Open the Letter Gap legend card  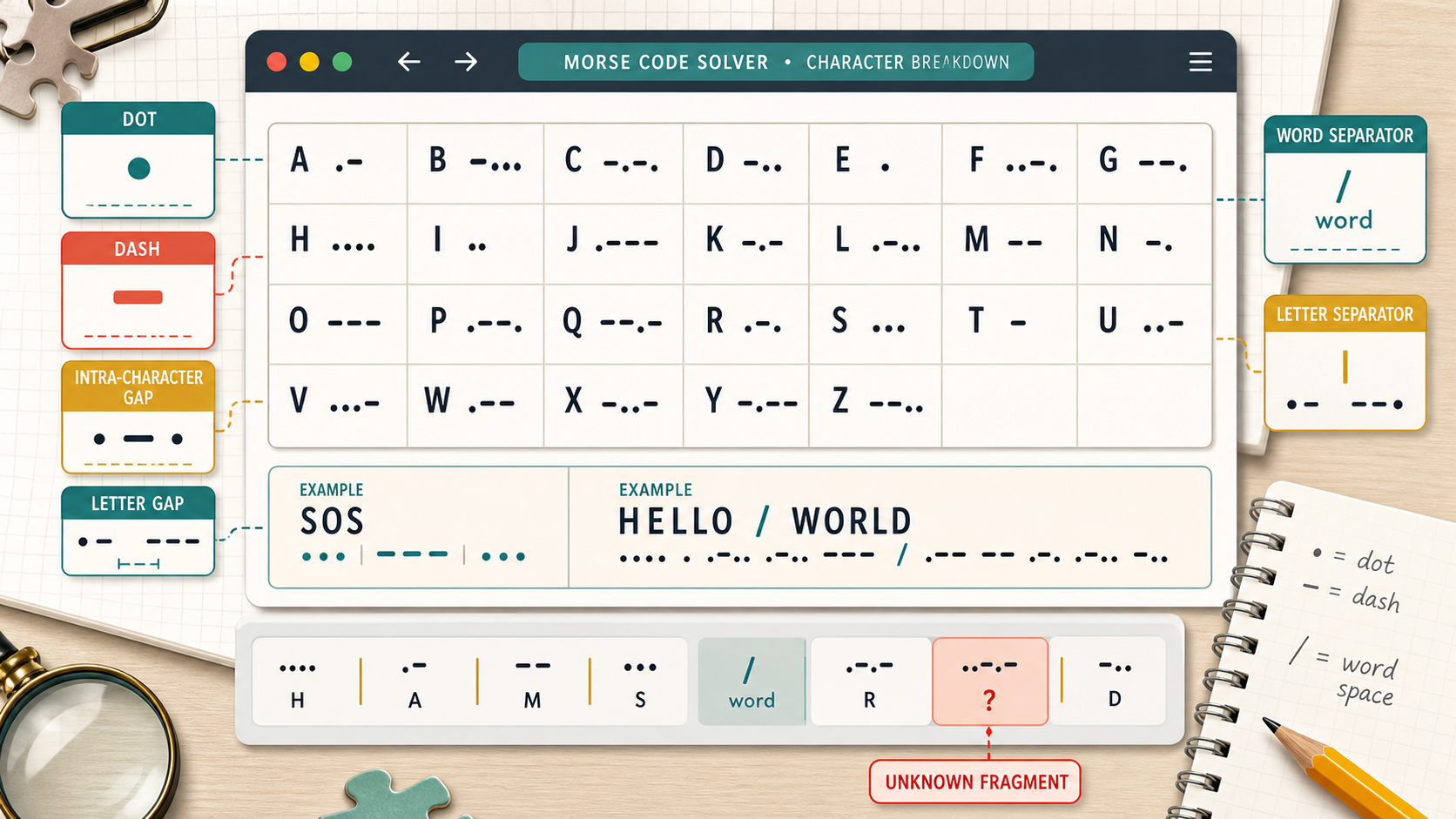(x=138, y=531)
